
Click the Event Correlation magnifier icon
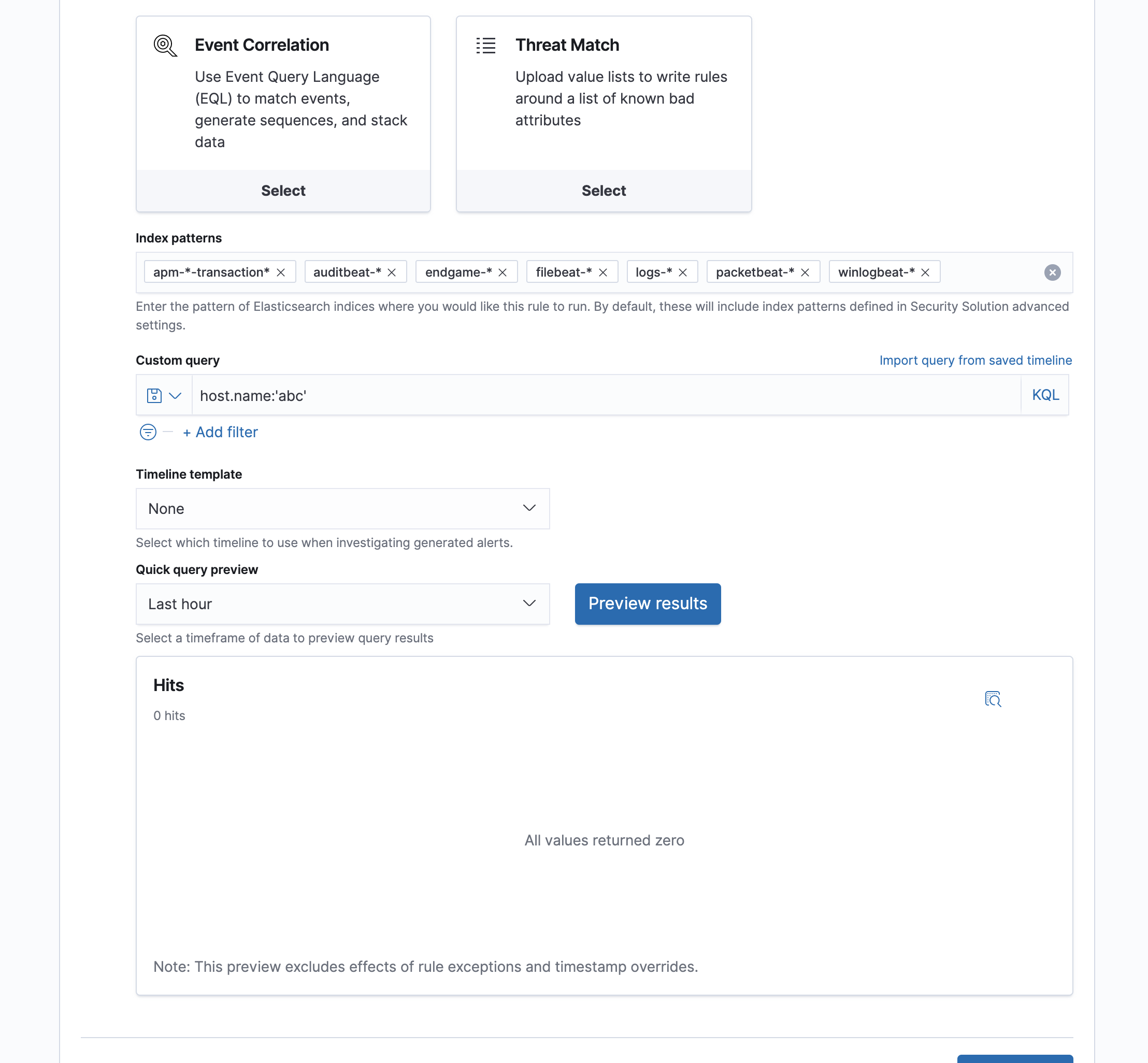pos(165,46)
